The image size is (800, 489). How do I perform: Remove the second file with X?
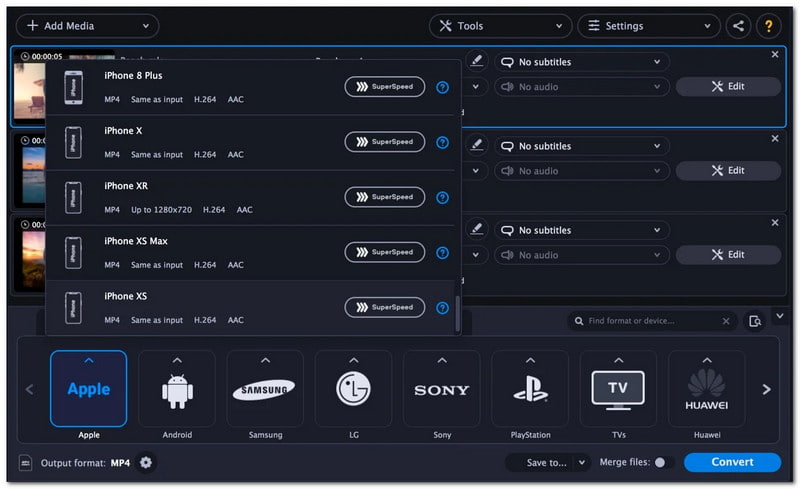pyautogui.click(x=774, y=138)
